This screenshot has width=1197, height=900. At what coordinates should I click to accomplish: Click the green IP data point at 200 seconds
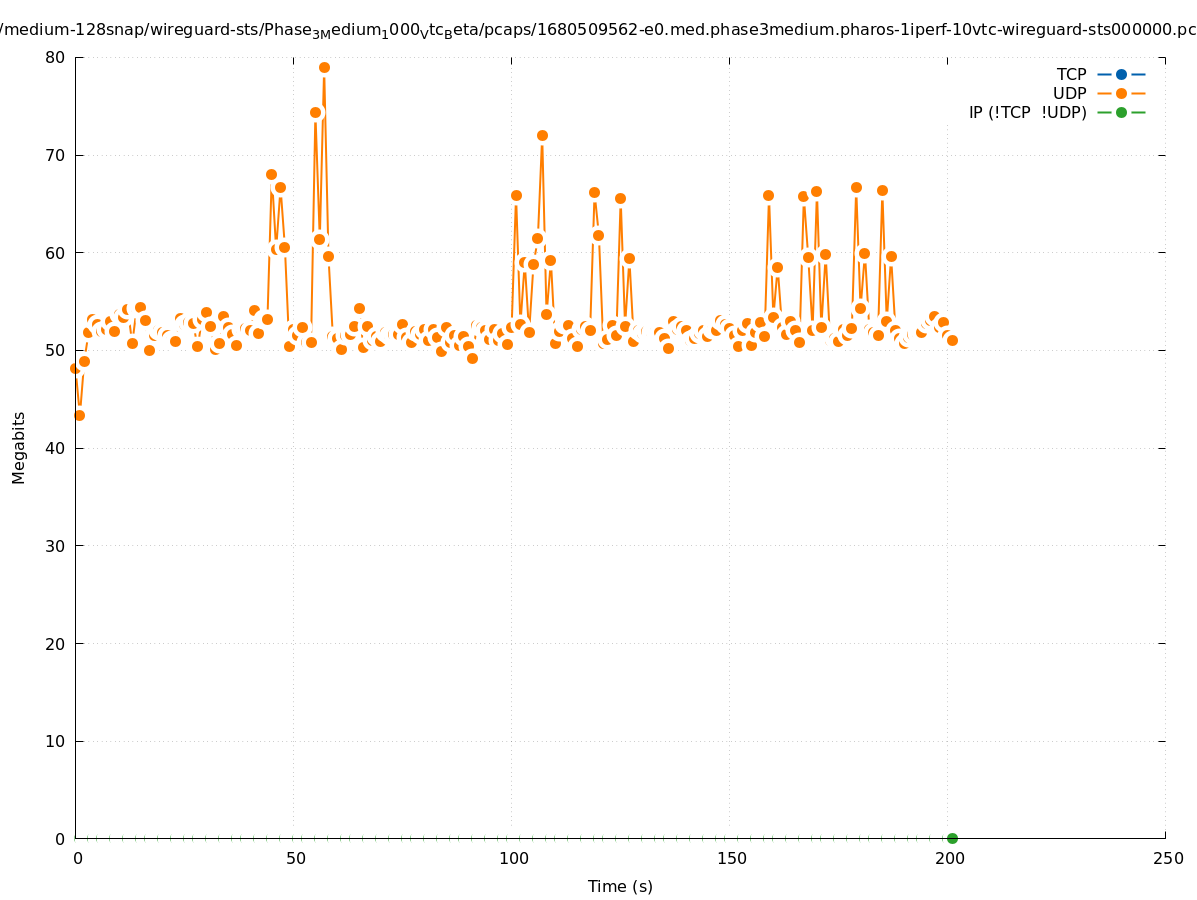[952, 838]
